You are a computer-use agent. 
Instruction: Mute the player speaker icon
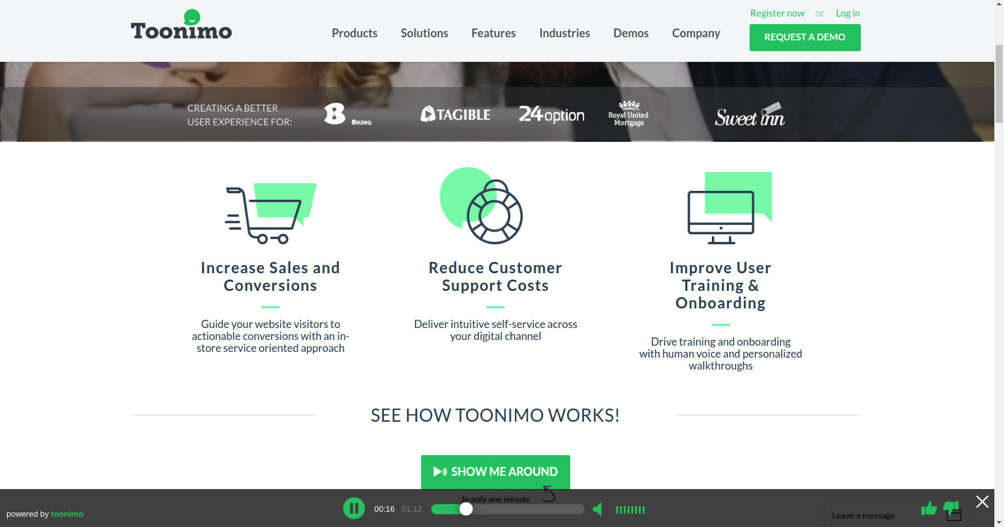pos(598,510)
